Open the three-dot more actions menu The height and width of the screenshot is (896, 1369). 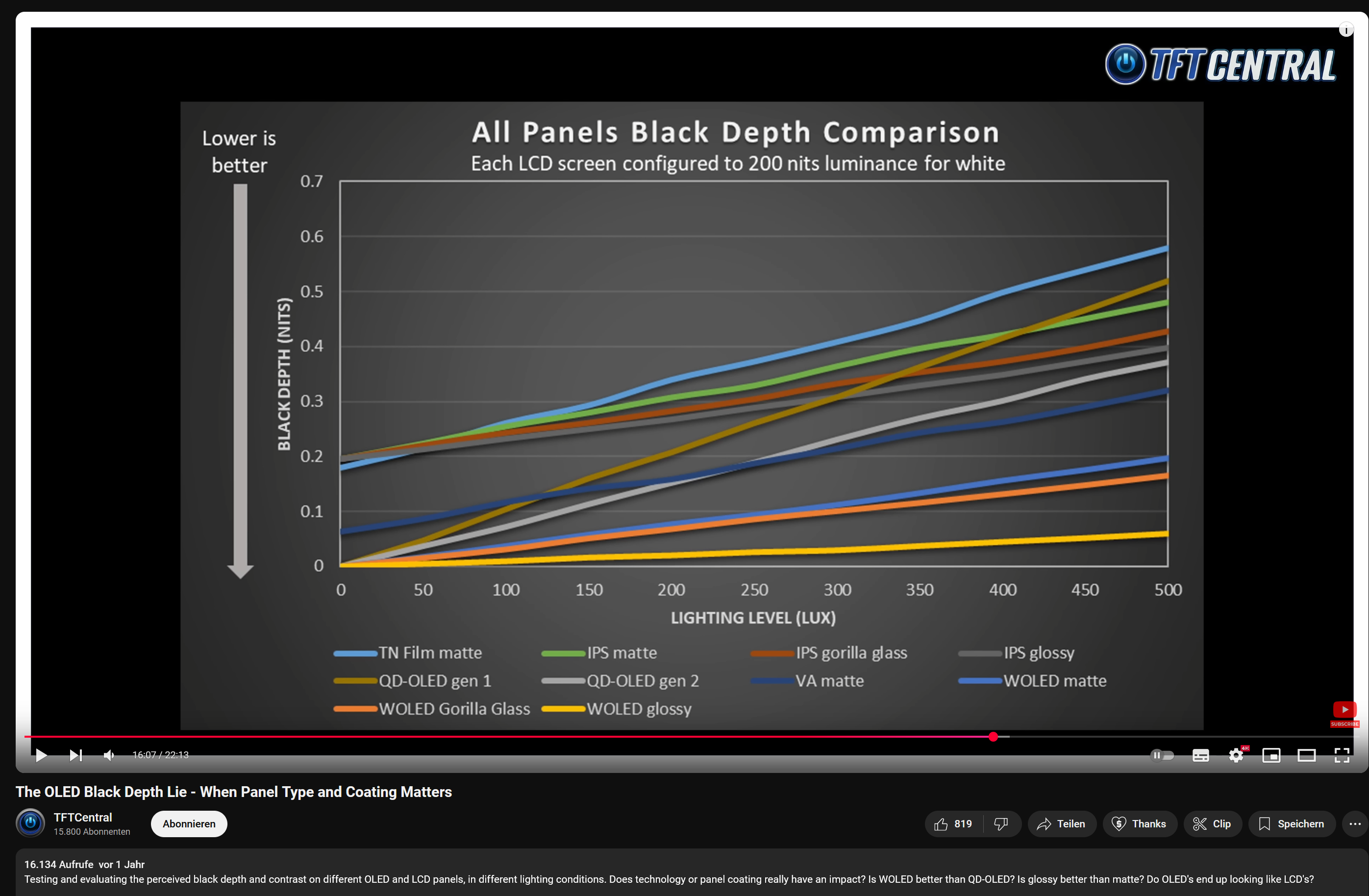(x=1355, y=824)
